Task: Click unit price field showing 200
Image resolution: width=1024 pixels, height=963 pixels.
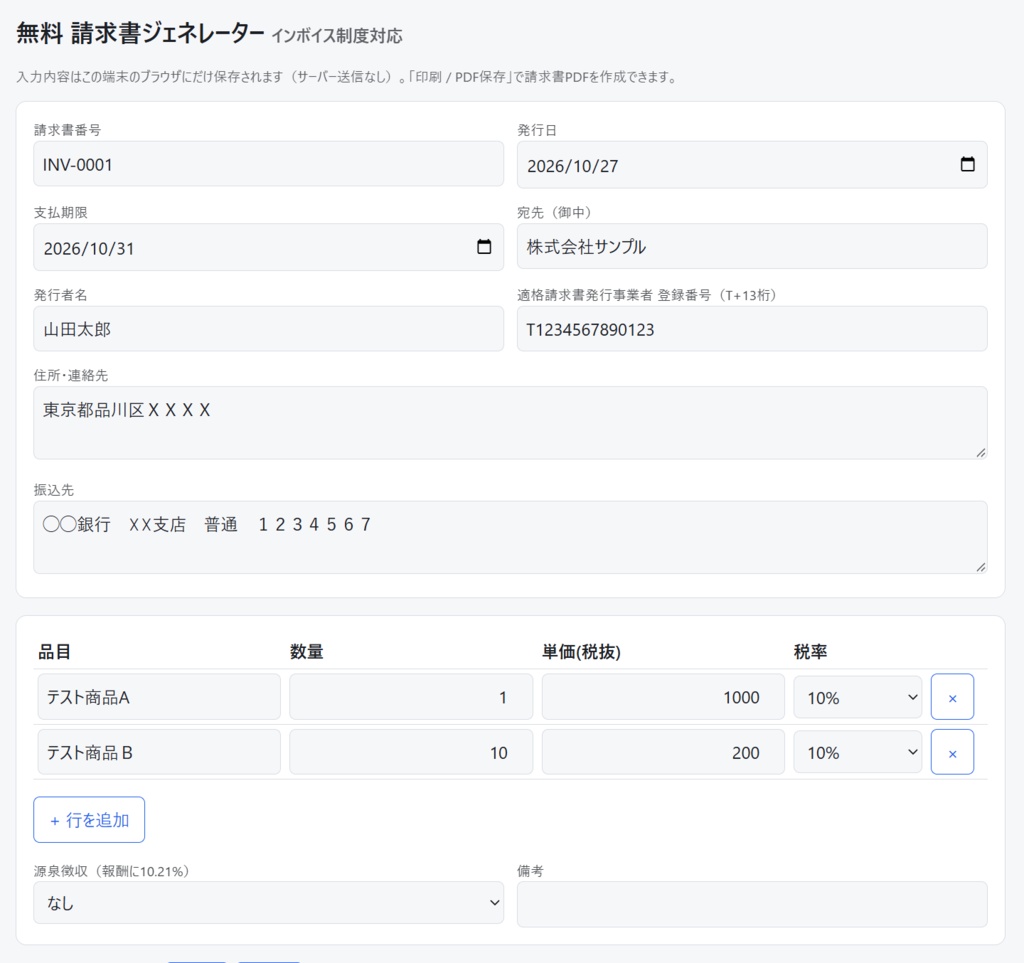Action: (x=663, y=752)
